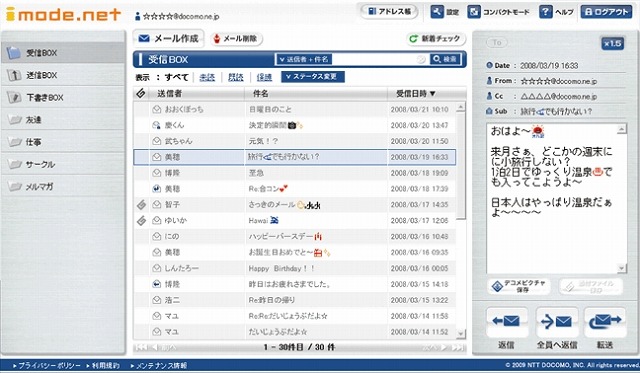Click replied status icon on 博隆 お疲れさま row
The width and height of the screenshot is (640, 373).
click(x=156, y=284)
